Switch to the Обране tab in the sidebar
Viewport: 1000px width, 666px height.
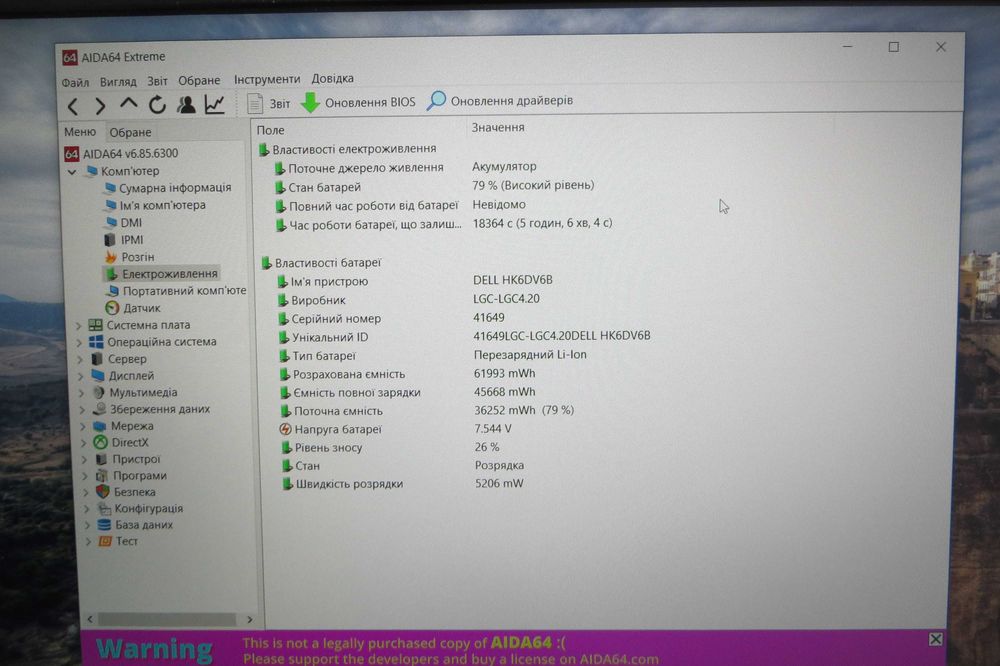130,132
